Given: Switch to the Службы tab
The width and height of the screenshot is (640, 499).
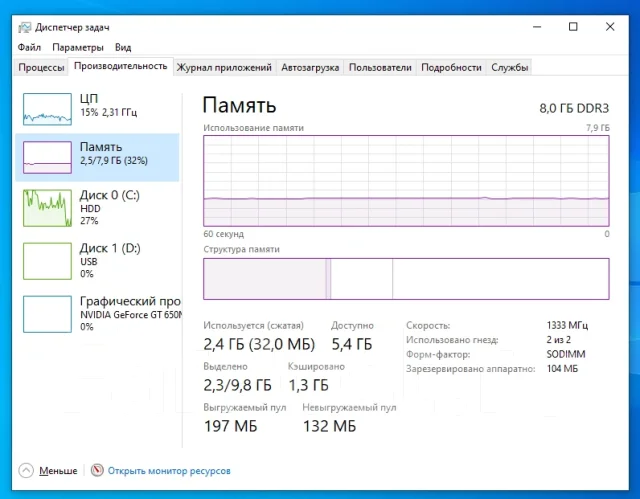Looking at the screenshot, I should point(510,67).
